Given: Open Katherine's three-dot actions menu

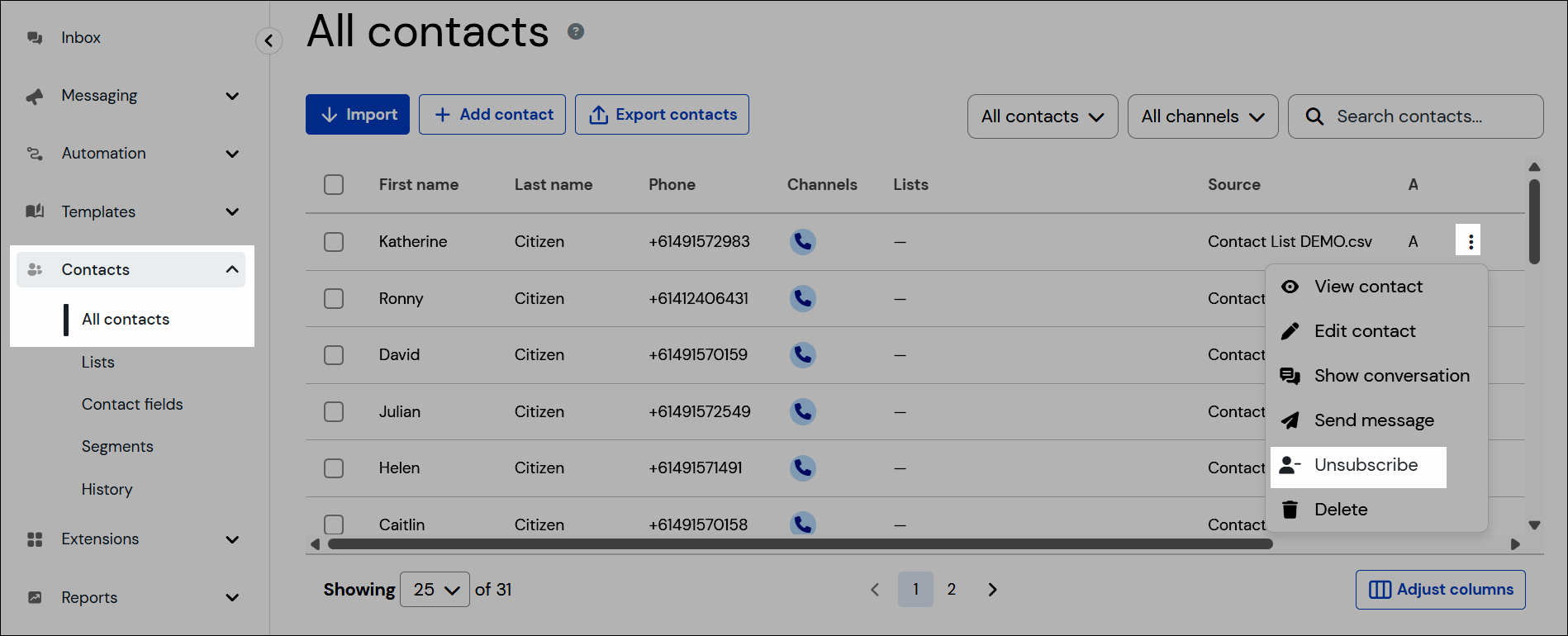Looking at the screenshot, I should click(1471, 241).
